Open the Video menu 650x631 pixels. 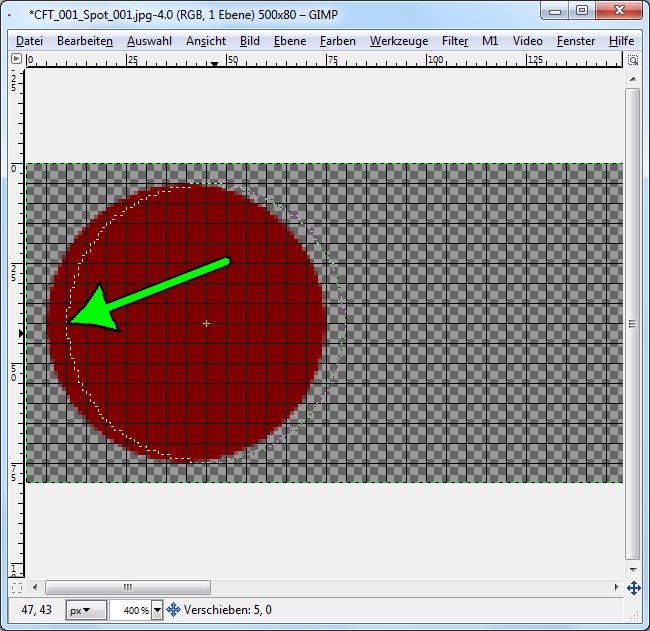(528, 41)
